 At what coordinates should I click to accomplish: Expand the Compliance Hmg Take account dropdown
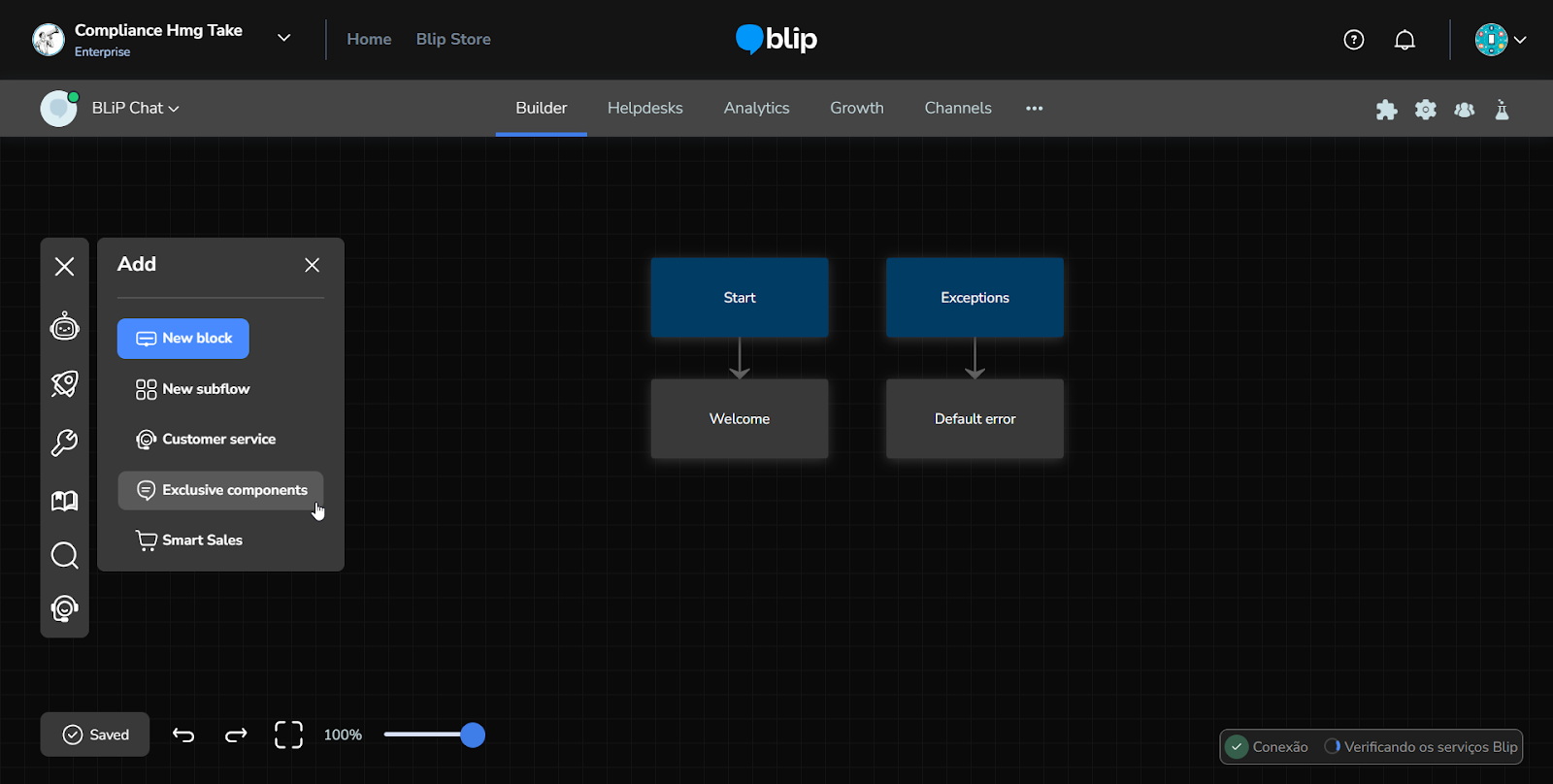(x=283, y=39)
